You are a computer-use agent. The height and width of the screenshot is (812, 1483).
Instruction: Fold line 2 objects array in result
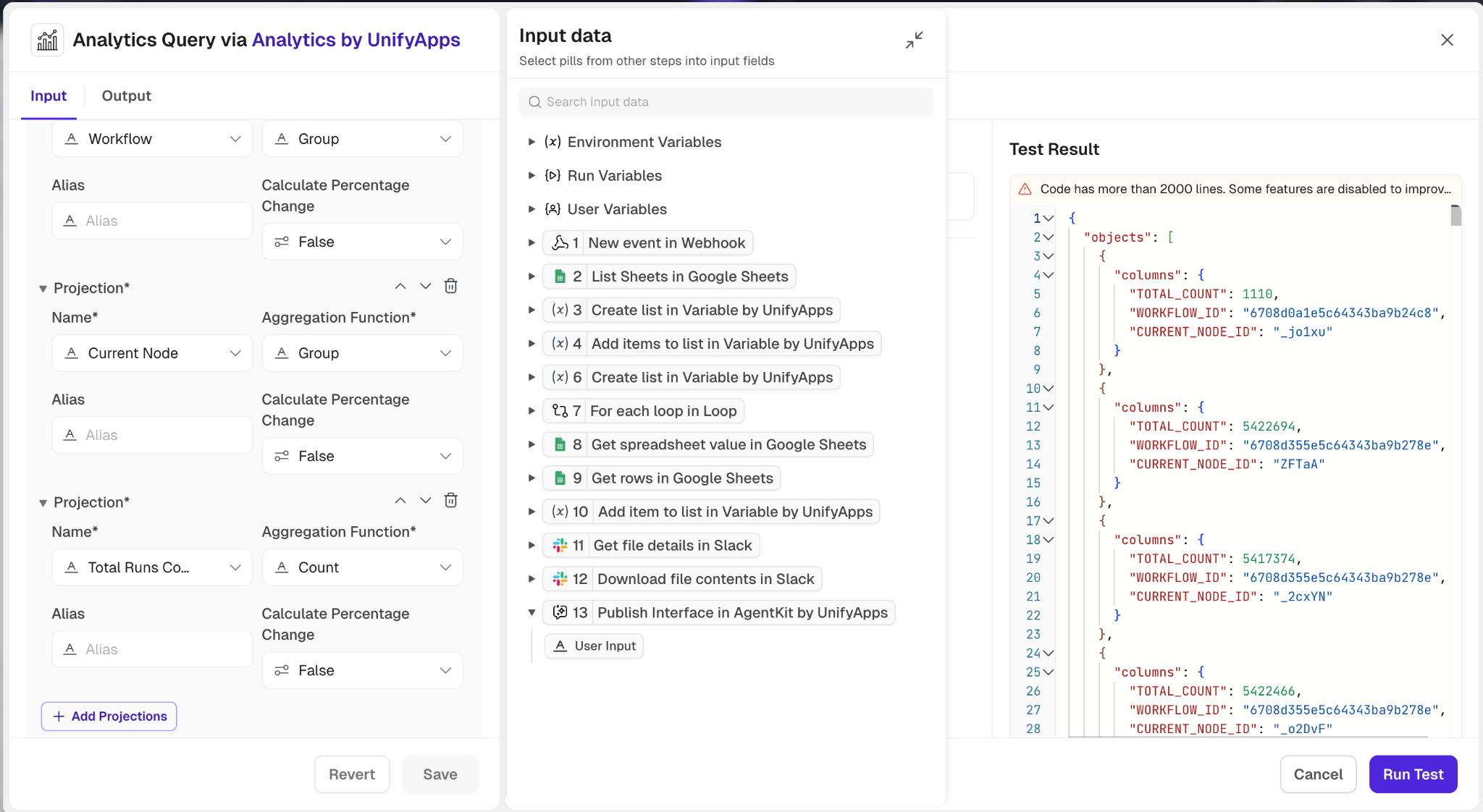point(1048,237)
